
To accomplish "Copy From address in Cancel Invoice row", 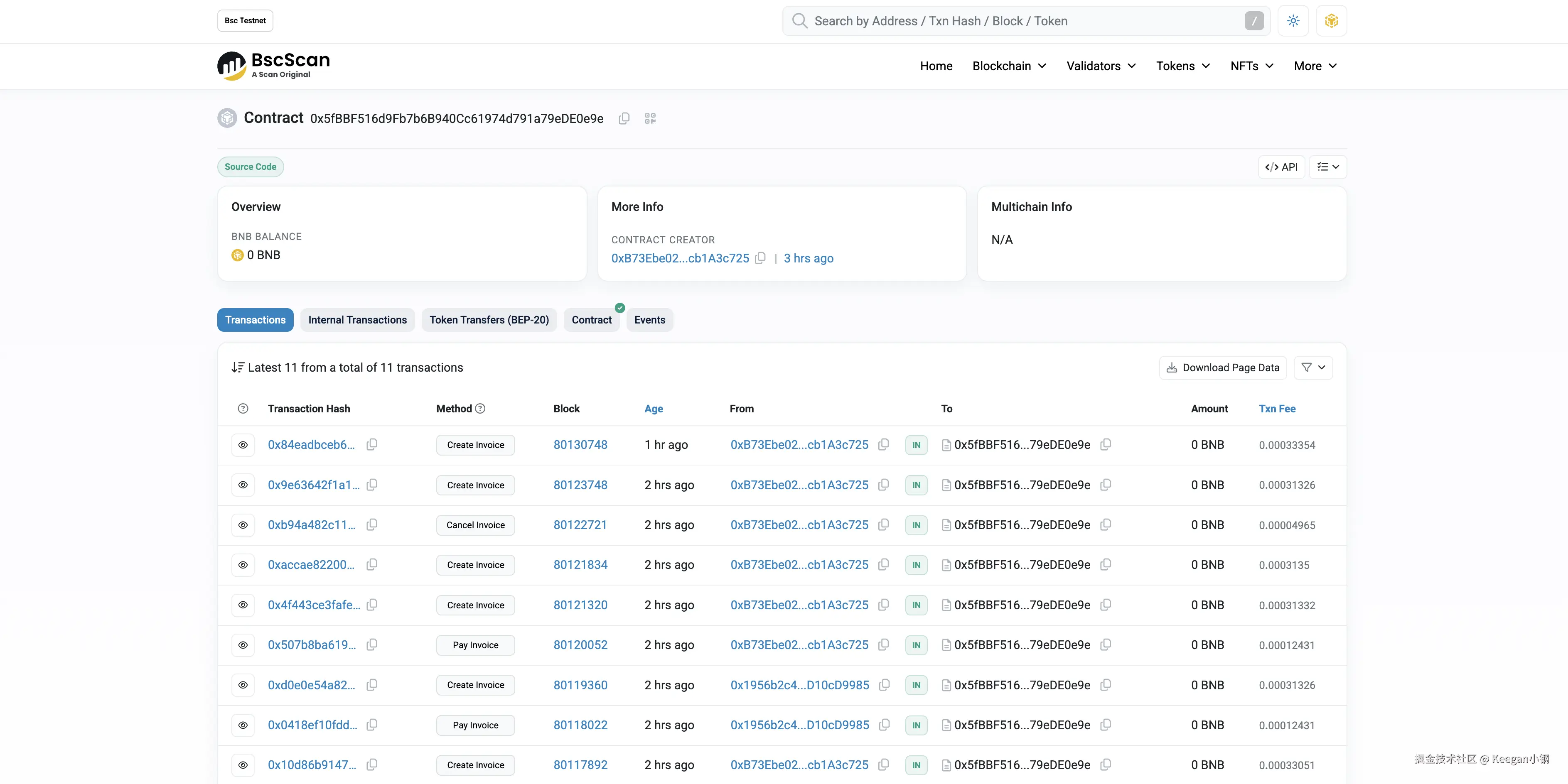I will [x=884, y=524].
